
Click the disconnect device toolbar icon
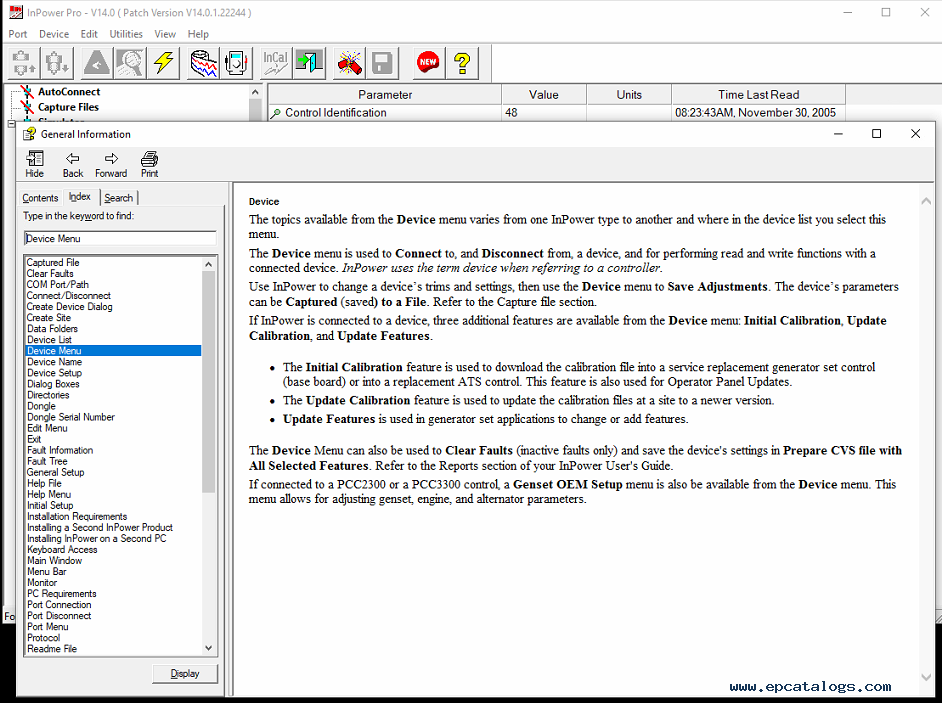click(x=57, y=62)
